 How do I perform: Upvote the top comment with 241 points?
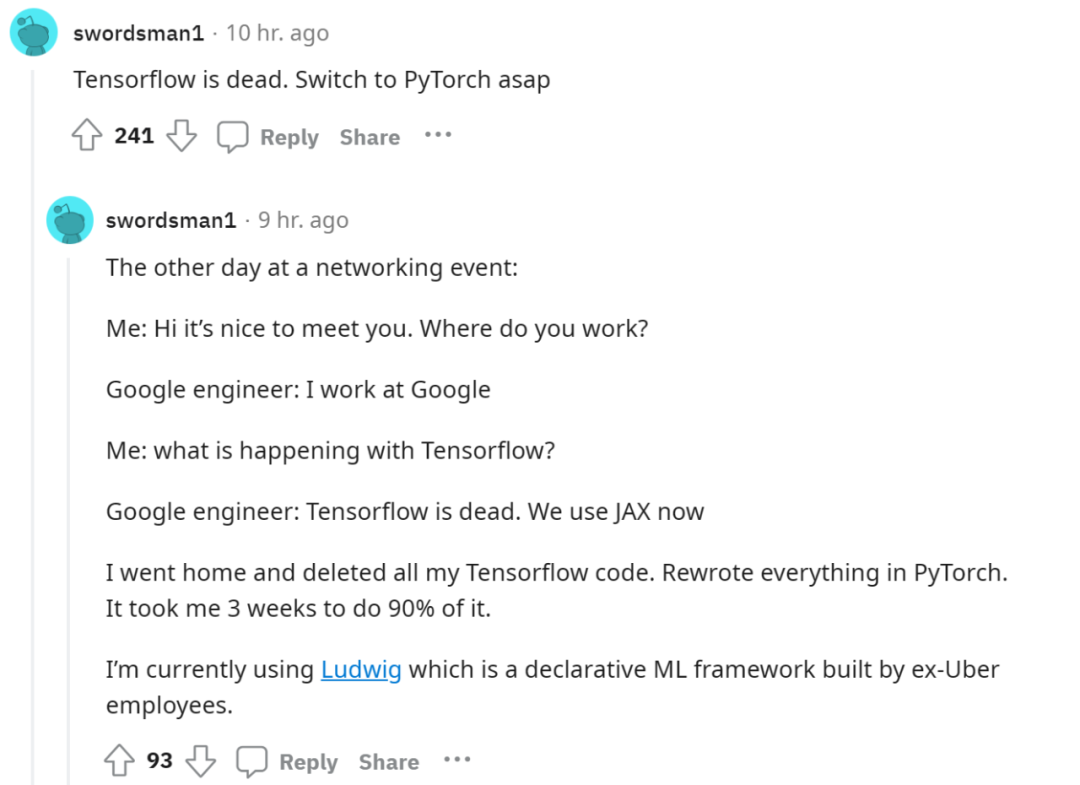[x=88, y=136]
